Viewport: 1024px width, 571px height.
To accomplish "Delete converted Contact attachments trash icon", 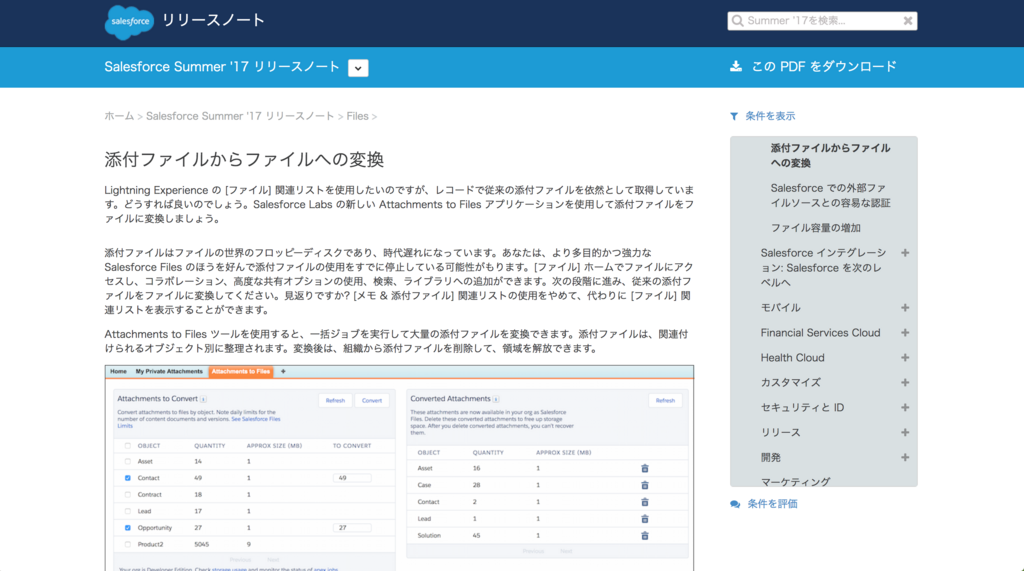I will [645, 502].
